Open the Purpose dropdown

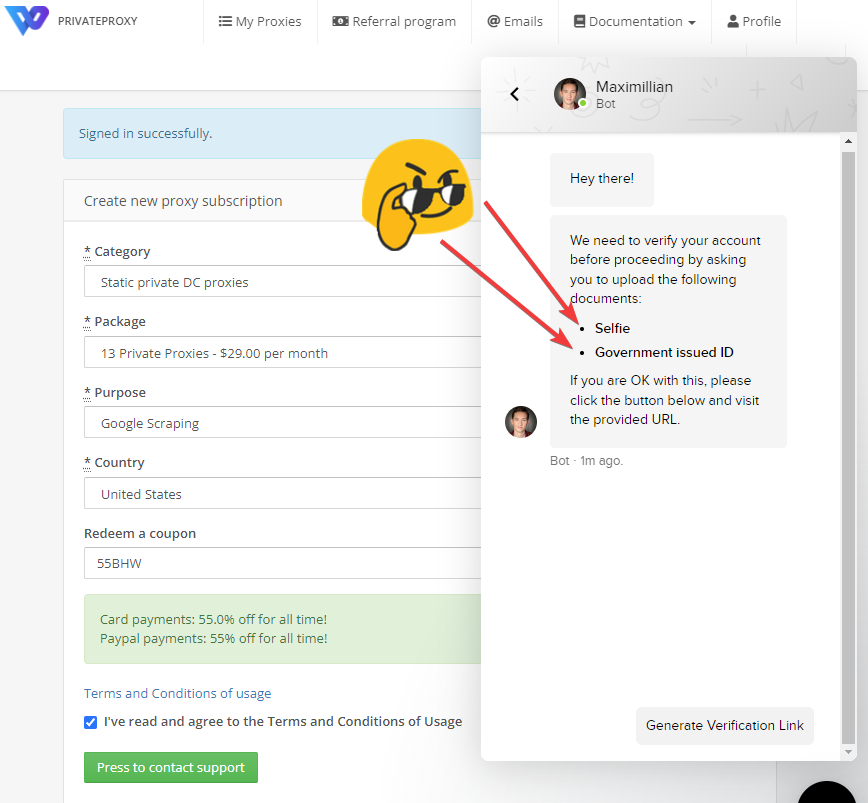point(282,423)
